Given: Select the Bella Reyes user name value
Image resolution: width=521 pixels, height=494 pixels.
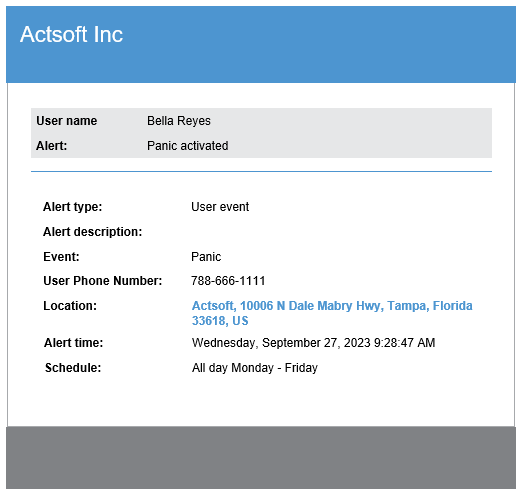Looking at the screenshot, I should (x=179, y=121).
